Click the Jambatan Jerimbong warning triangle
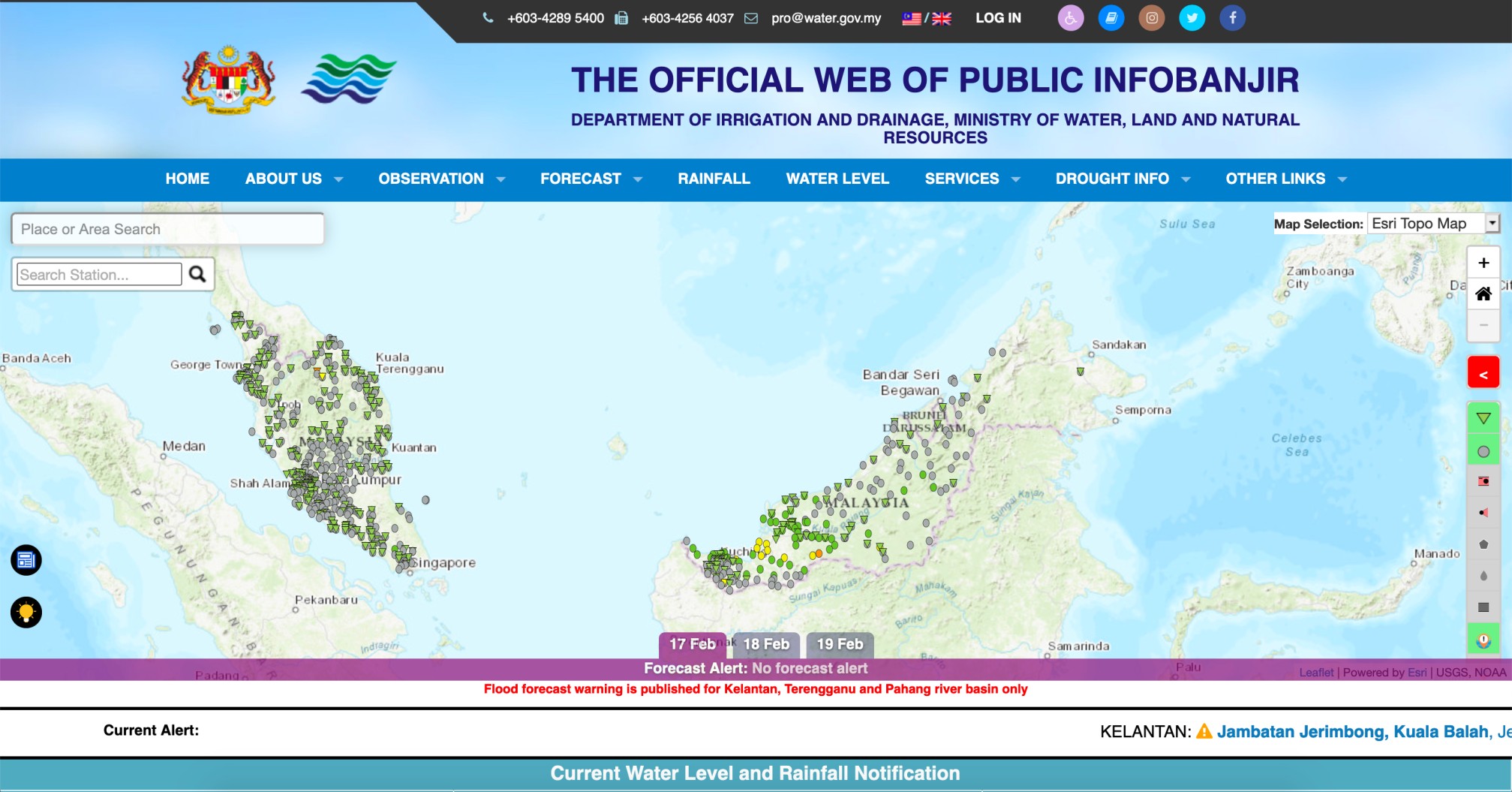The width and height of the screenshot is (1512, 792). tap(1204, 731)
